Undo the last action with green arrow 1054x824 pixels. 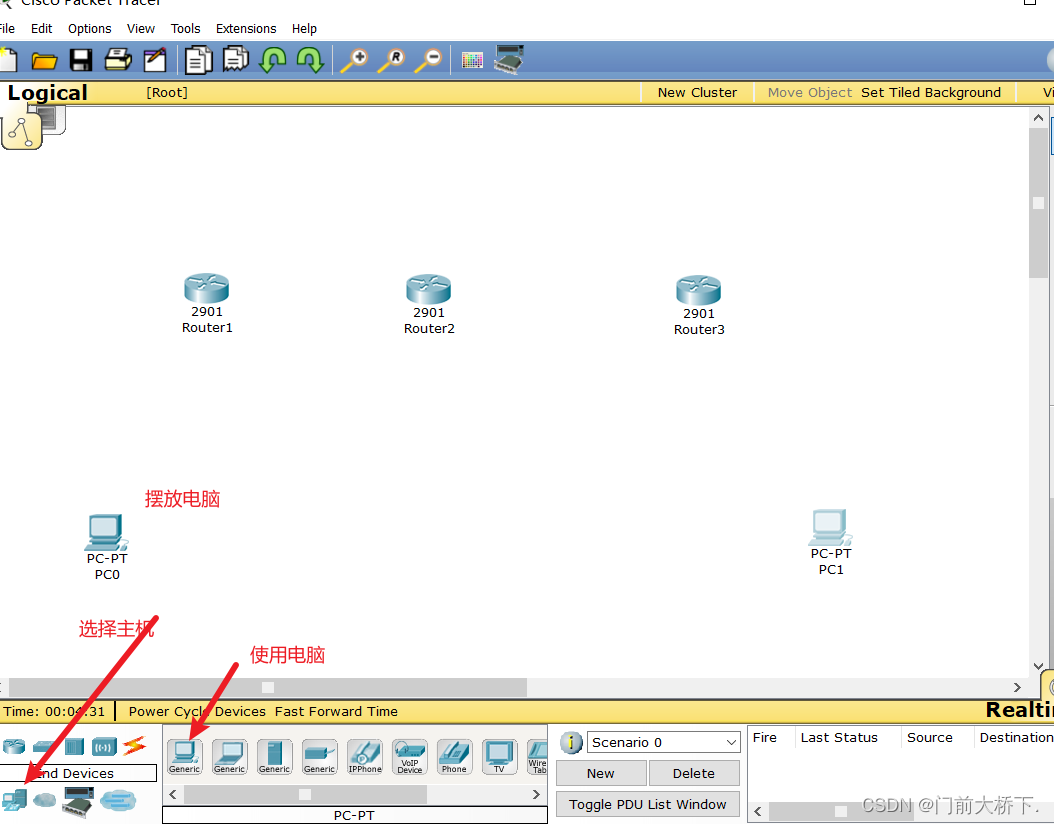(x=272, y=60)
